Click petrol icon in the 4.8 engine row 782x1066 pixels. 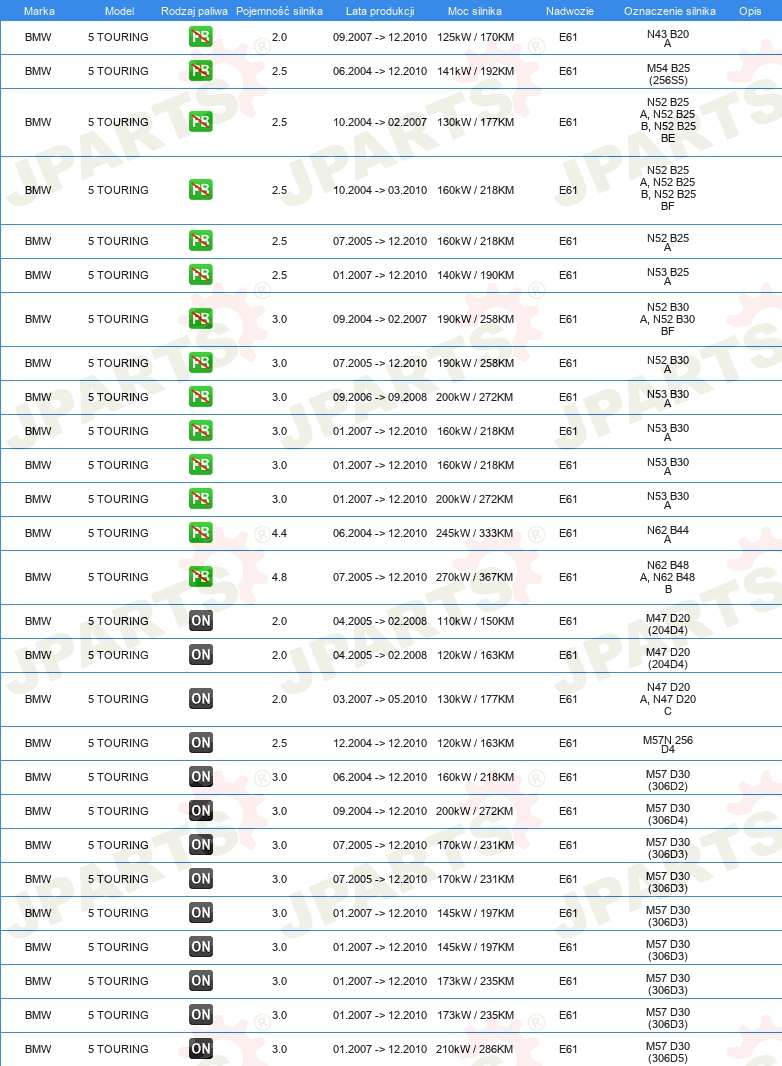[x=201, y=577]
